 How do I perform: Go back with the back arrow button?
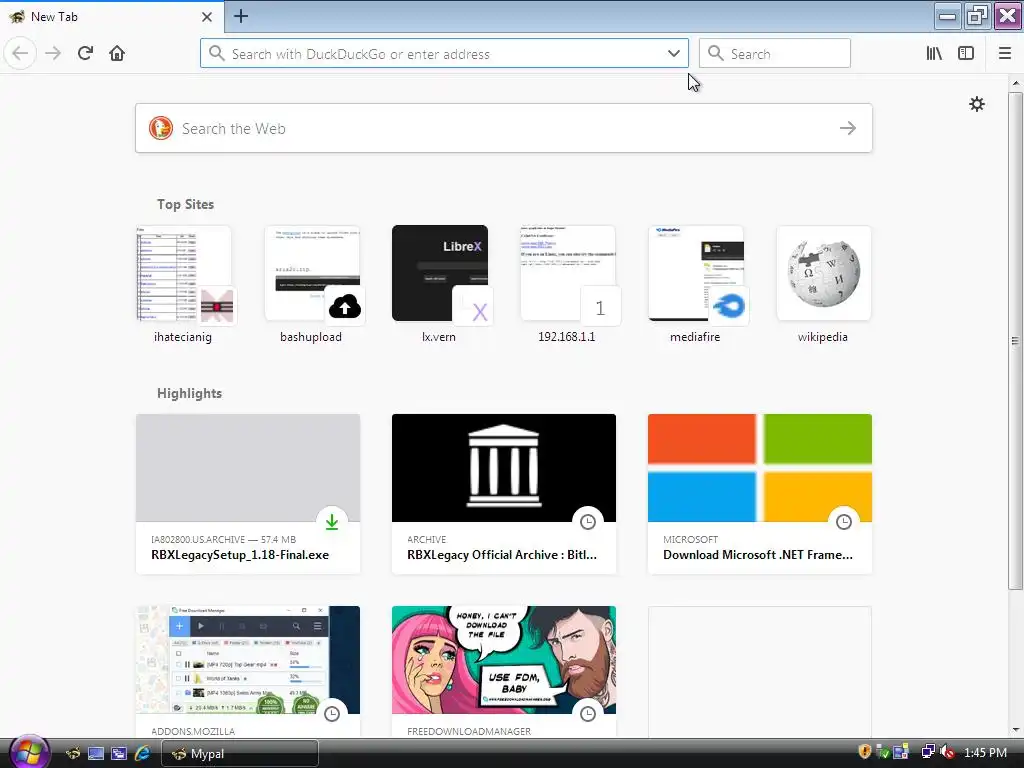20,53
